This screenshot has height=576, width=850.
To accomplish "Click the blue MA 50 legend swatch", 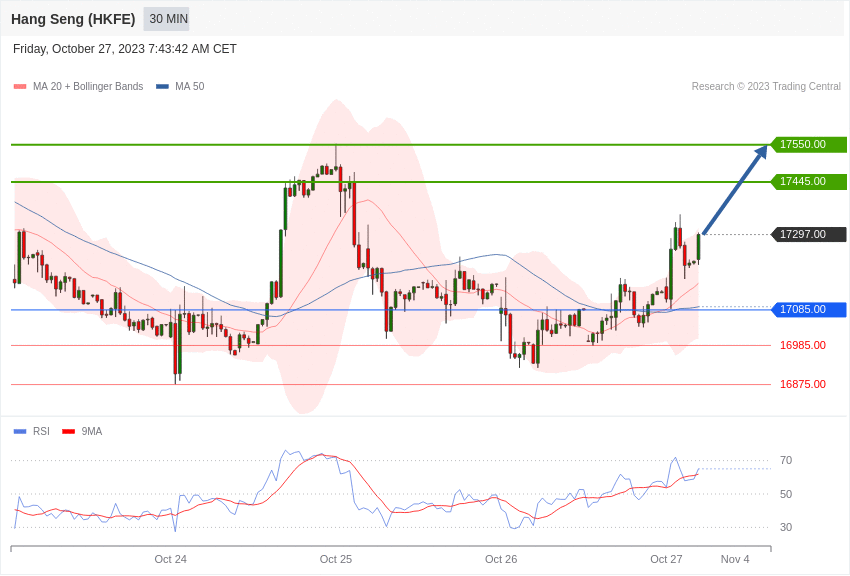I will pos(163,87).
